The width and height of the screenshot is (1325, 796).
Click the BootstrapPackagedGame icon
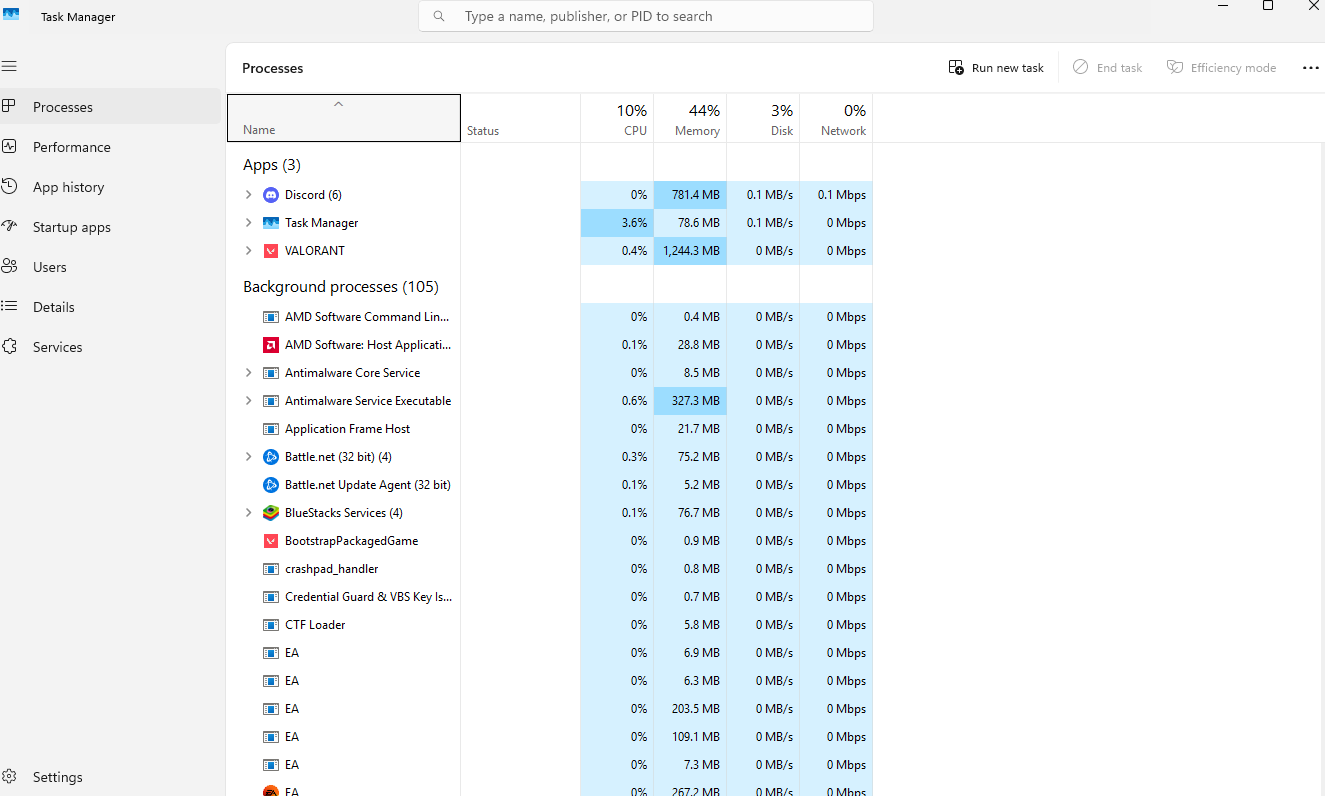[x=271, y=541]
